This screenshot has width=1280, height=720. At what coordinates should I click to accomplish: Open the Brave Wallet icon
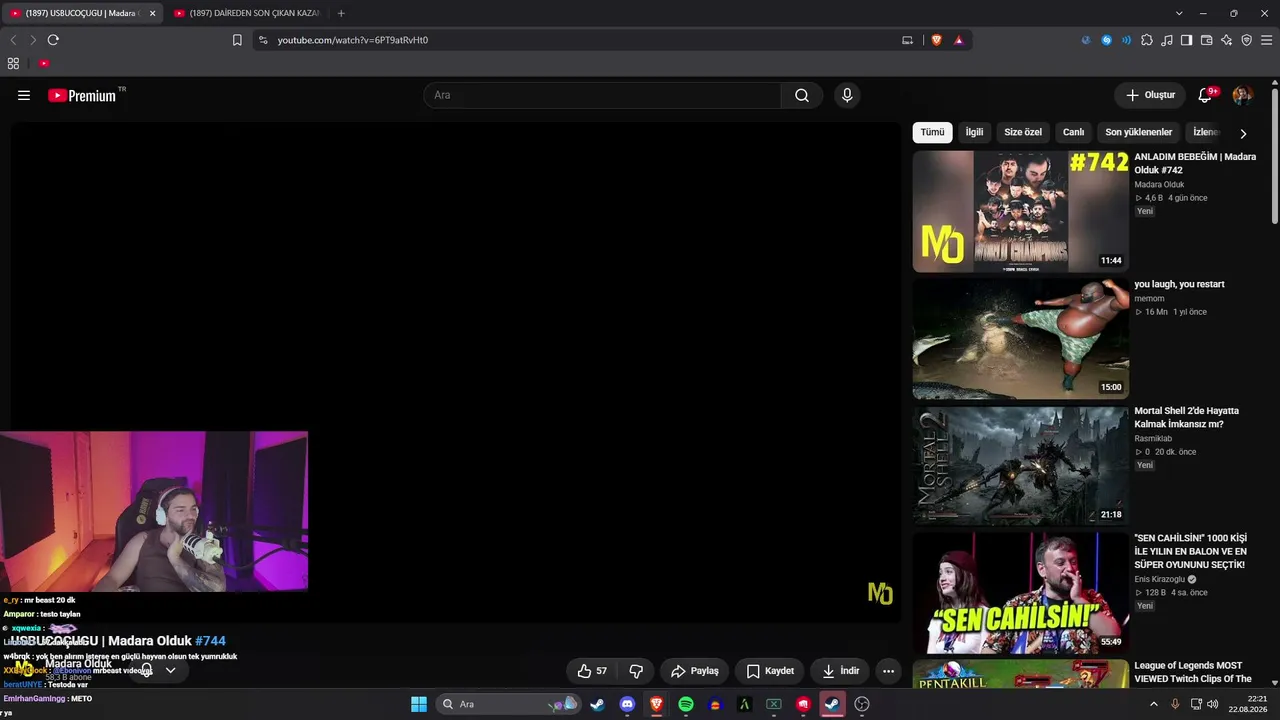[1207, 40]
